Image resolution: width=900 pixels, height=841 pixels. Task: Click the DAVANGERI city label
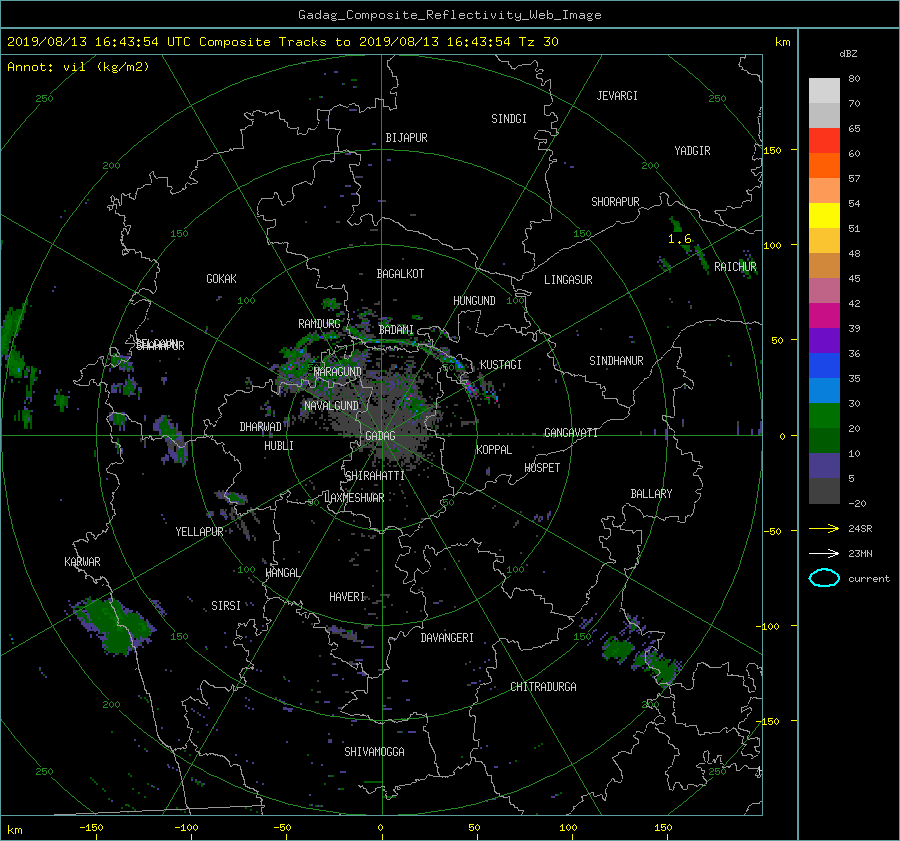[x=447, y=638]
